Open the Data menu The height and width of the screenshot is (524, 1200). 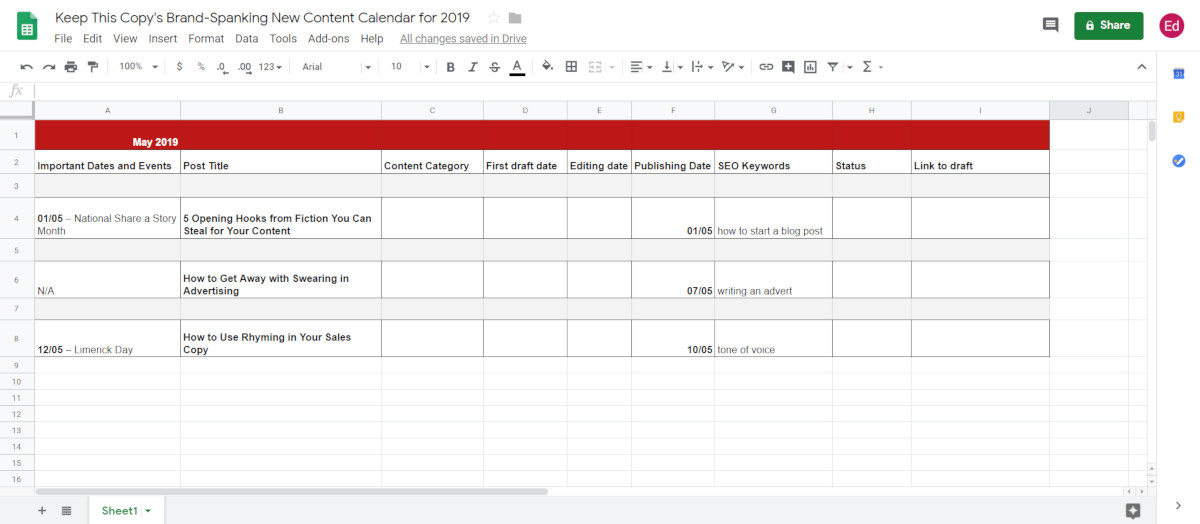click(247, 39)
